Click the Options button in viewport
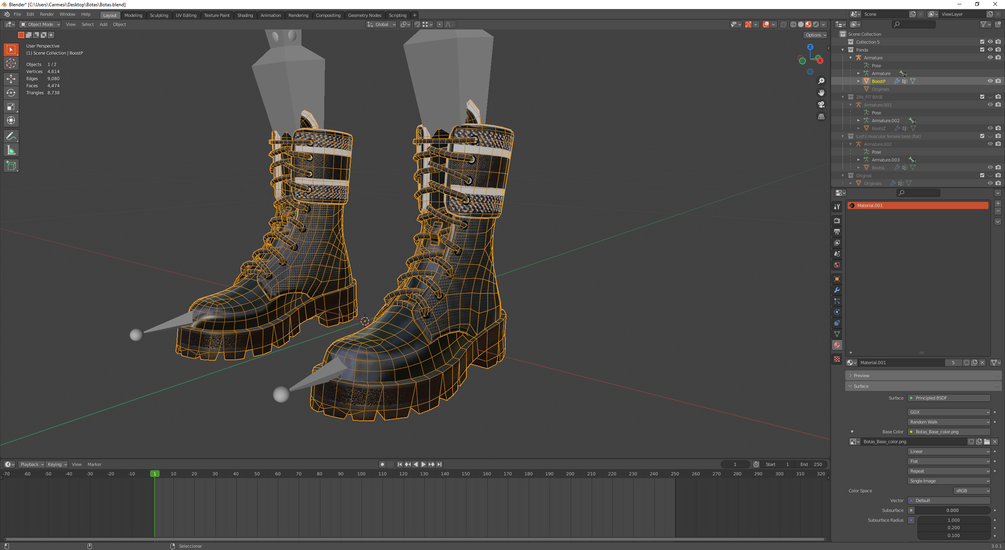 [x=815, y=35]
